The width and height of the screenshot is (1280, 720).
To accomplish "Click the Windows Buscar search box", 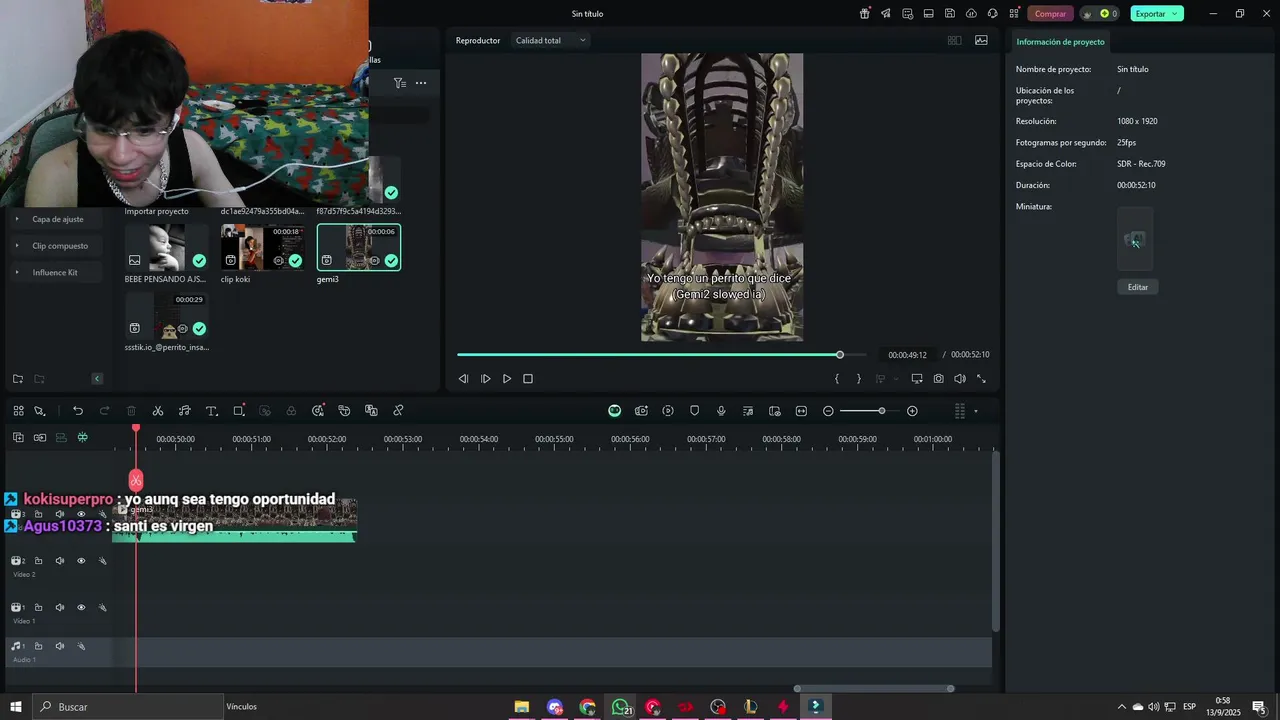I will coord(128,707).
